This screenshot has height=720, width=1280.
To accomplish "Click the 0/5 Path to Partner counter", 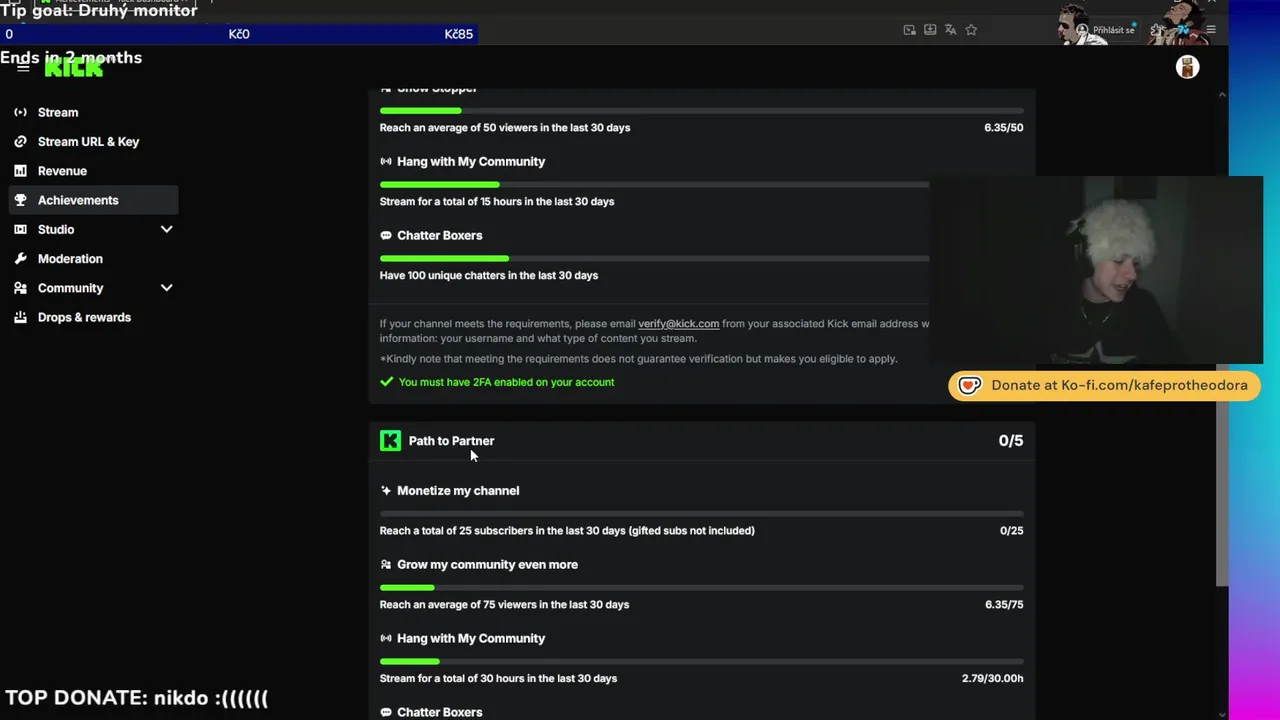I will click(1010, 441).
